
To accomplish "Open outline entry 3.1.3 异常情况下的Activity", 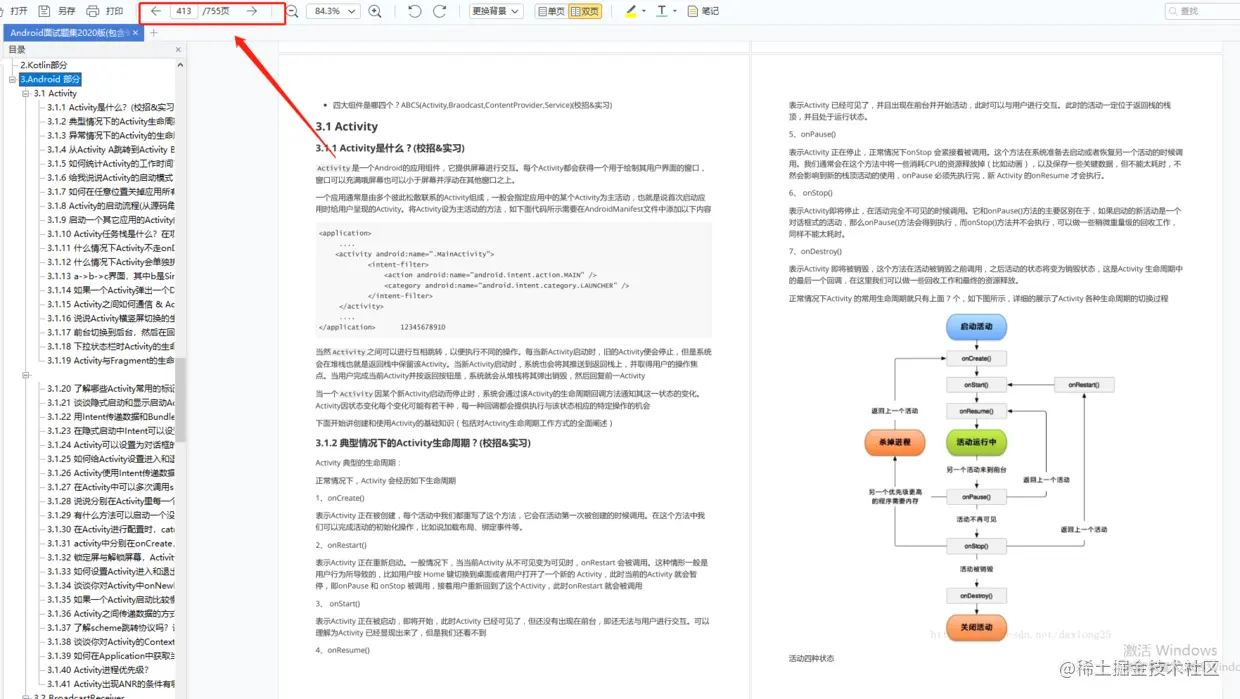I will pos(110,135).
